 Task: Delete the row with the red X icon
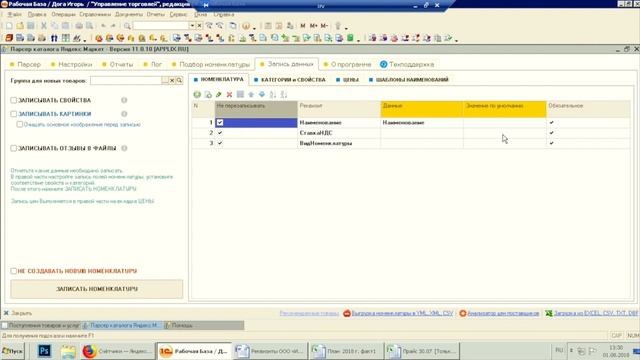click(229, 95)
